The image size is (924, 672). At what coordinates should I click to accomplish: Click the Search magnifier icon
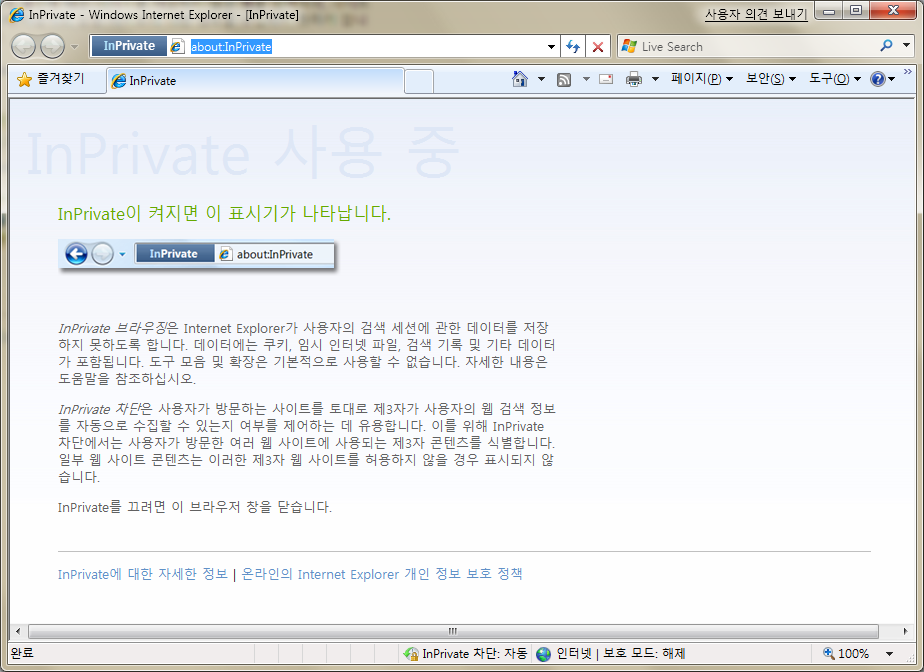[886, 45]
